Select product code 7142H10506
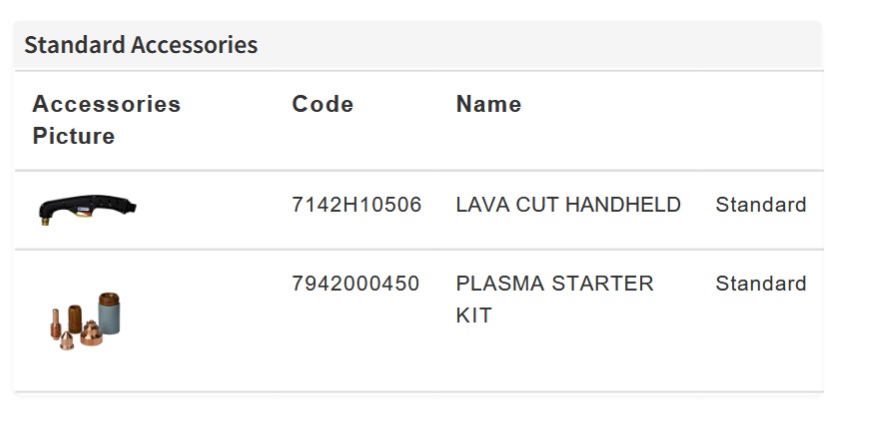The image size is (871, 427). 356,205
